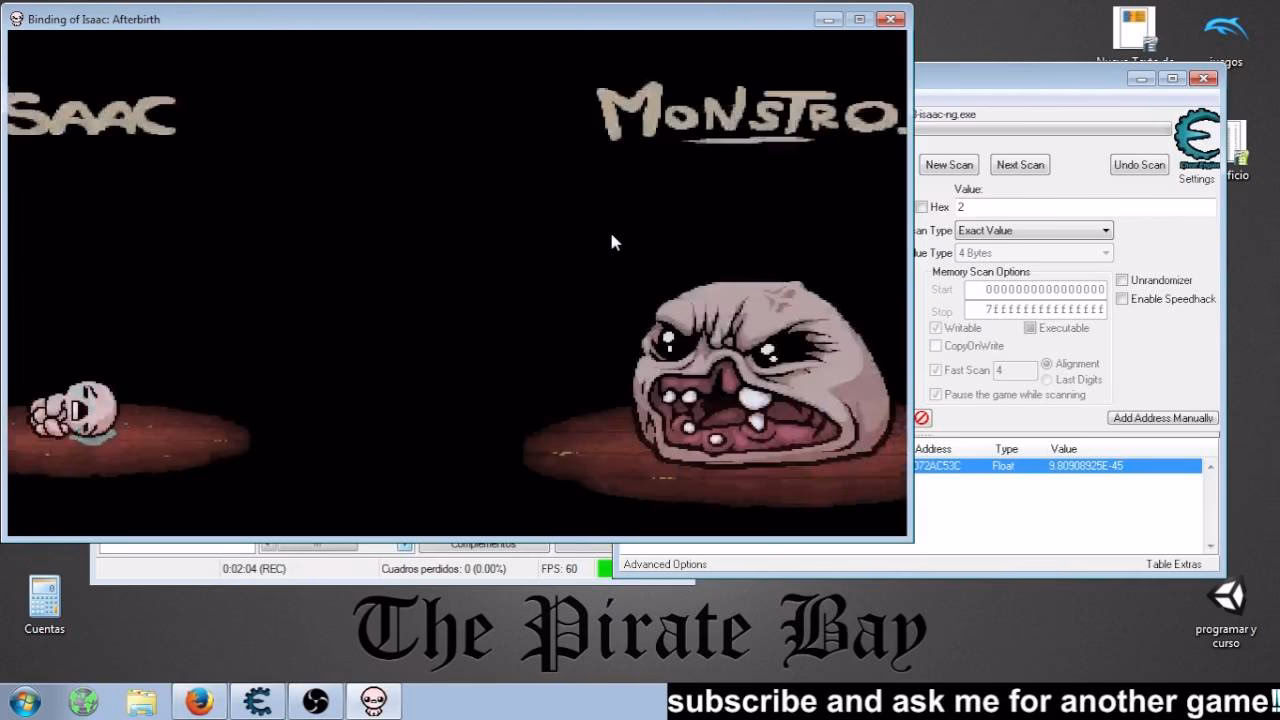Toggle the Hex checkbox

click(921, 207)
